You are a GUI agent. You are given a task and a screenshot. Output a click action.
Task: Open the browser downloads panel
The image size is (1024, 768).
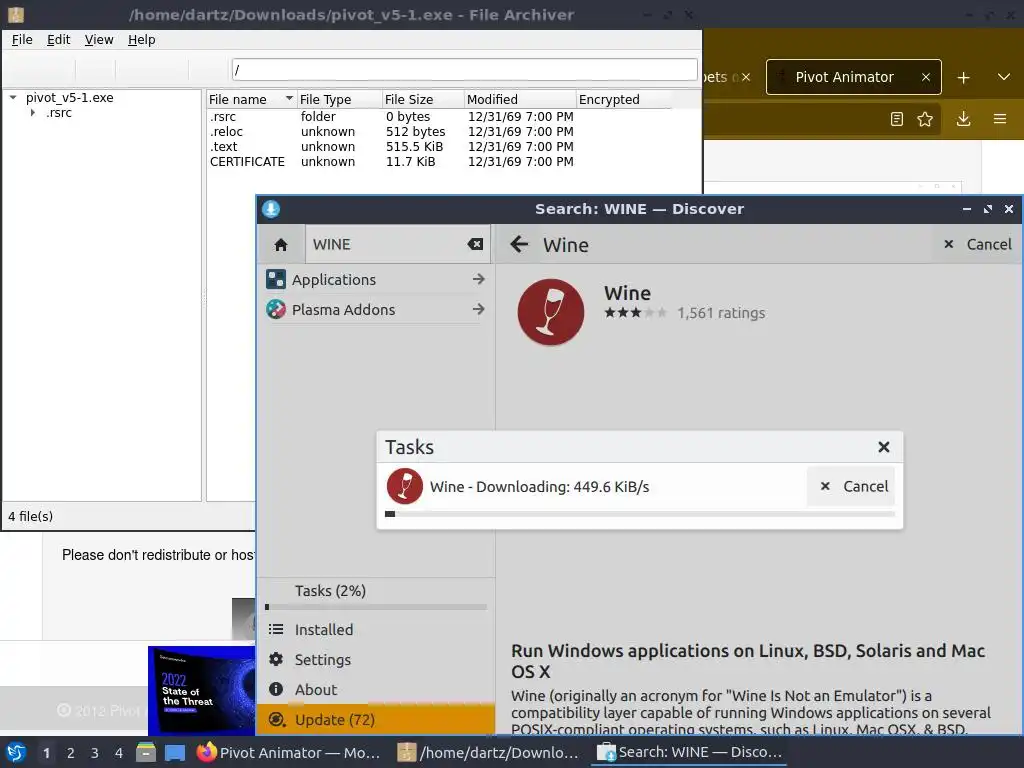pos(963,119)
